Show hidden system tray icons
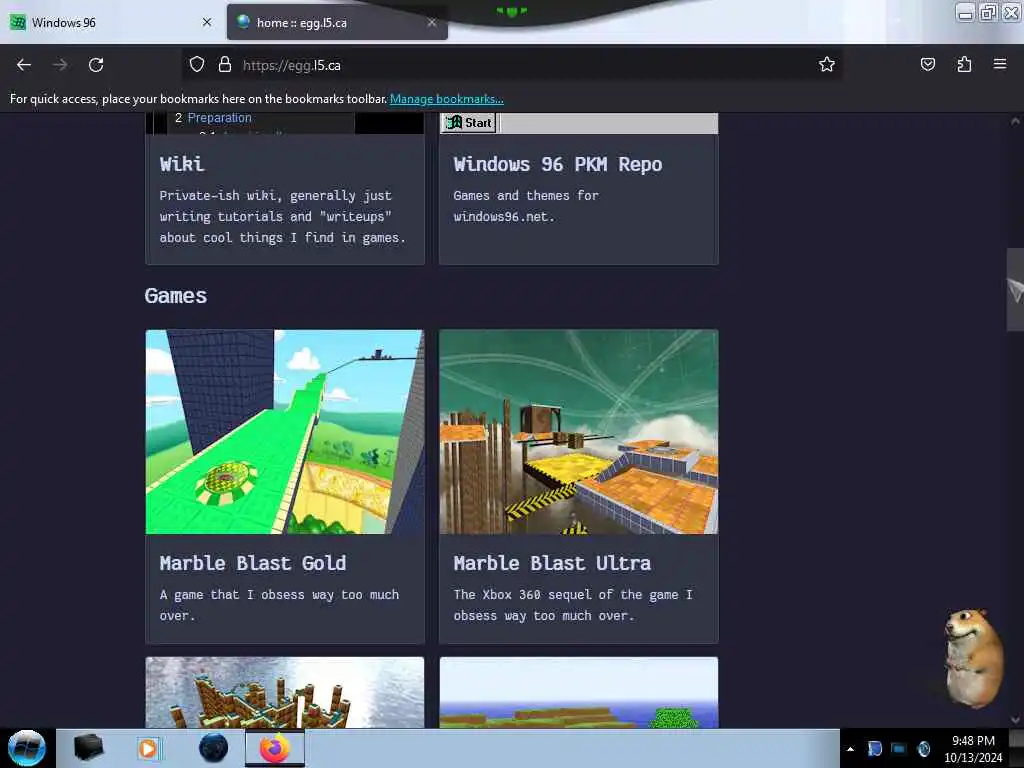 (x=850, y=749)
